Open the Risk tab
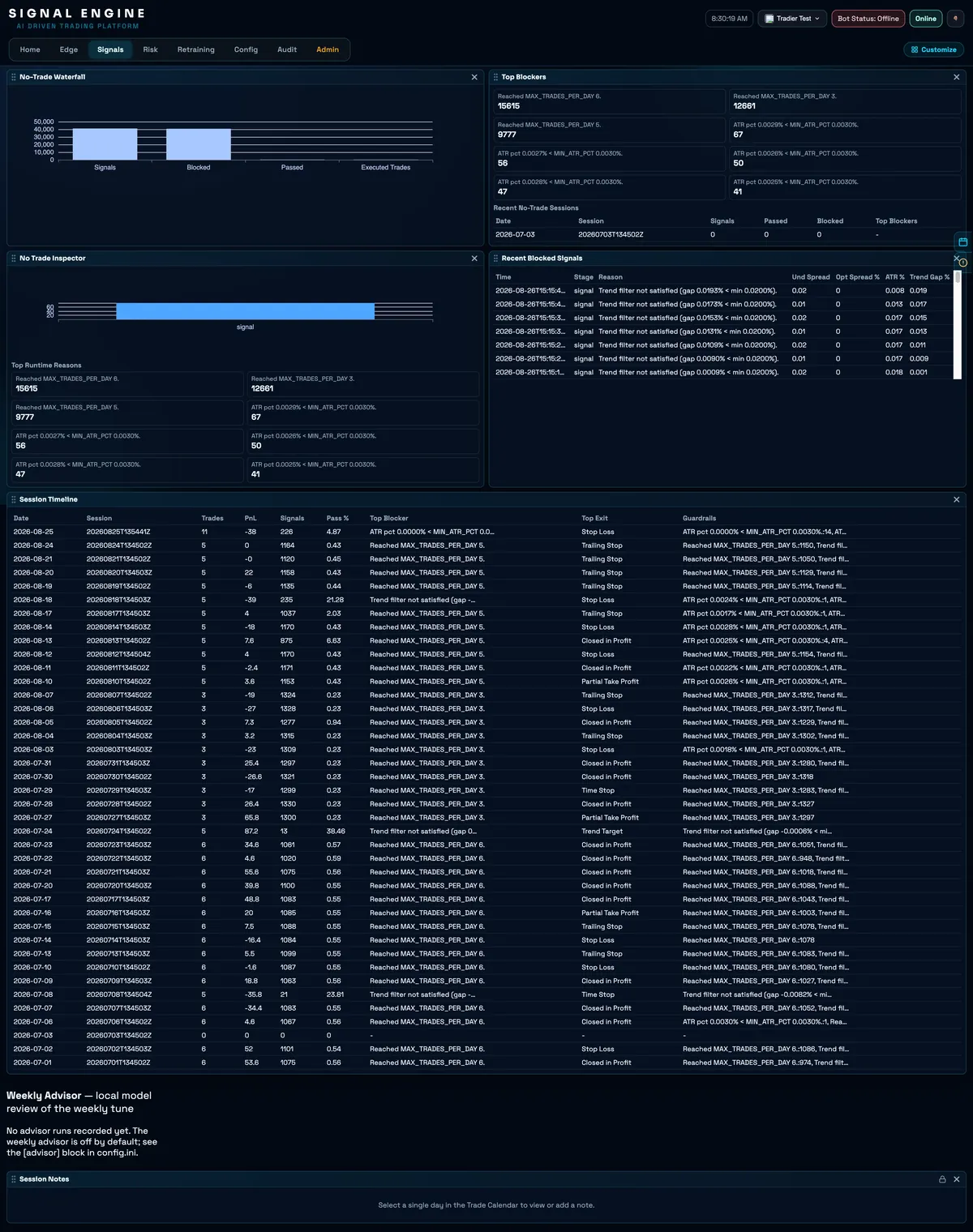973x1232 pixels. pos(150,49)
